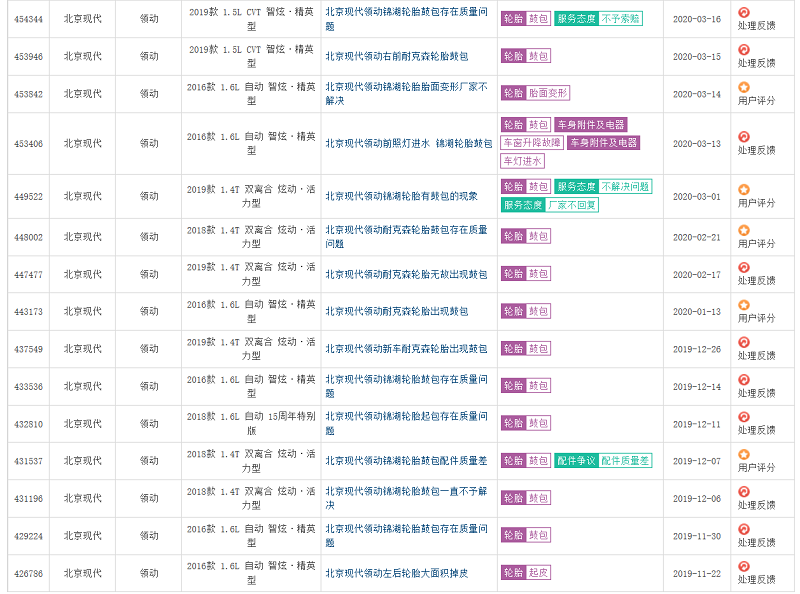Click the 处理反馈 icon for complaint 454344
This screenshot has height=594, width=800.
pyautogui.click(x=743, y=13)
